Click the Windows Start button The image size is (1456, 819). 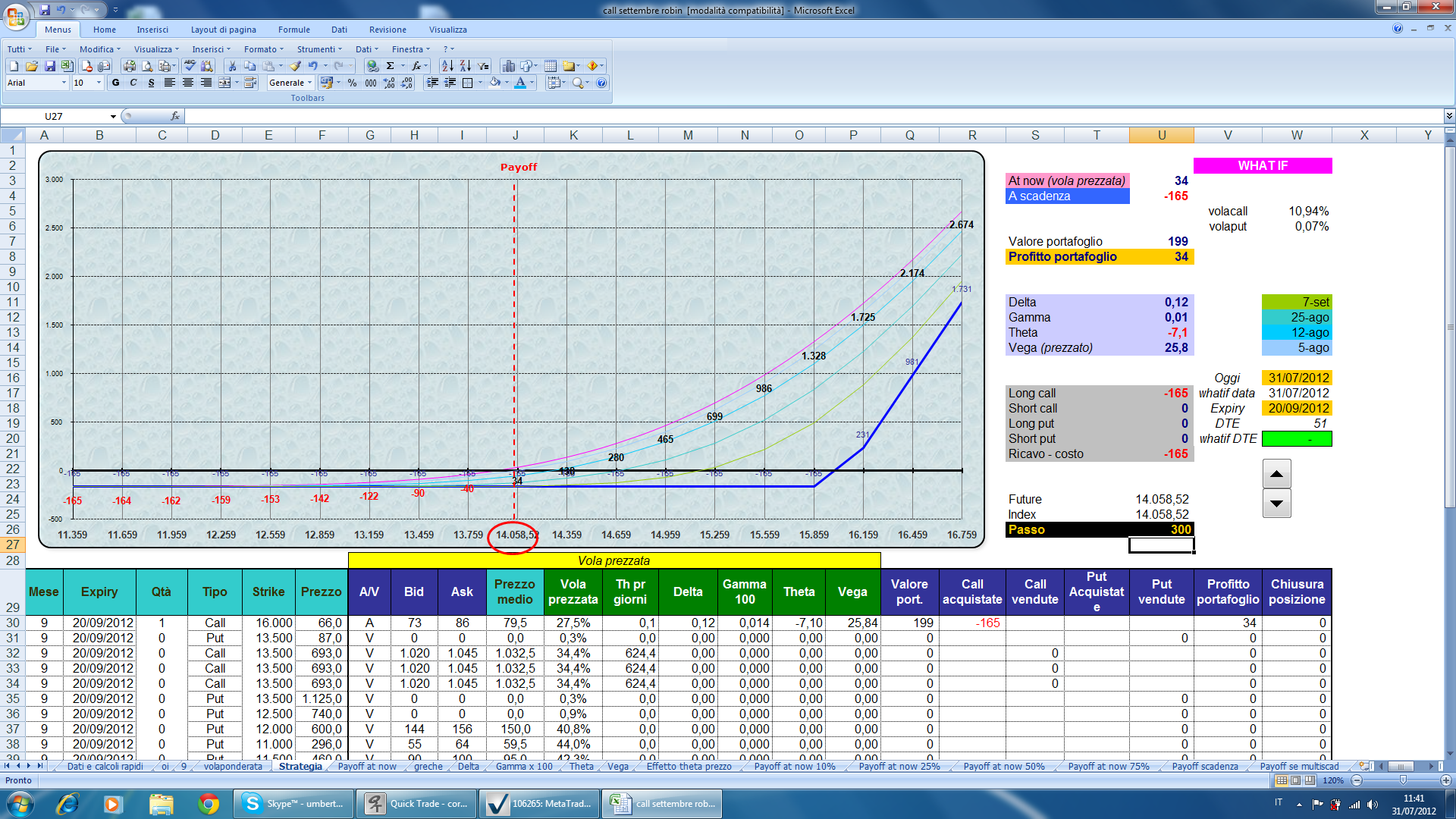click(20, 804)
